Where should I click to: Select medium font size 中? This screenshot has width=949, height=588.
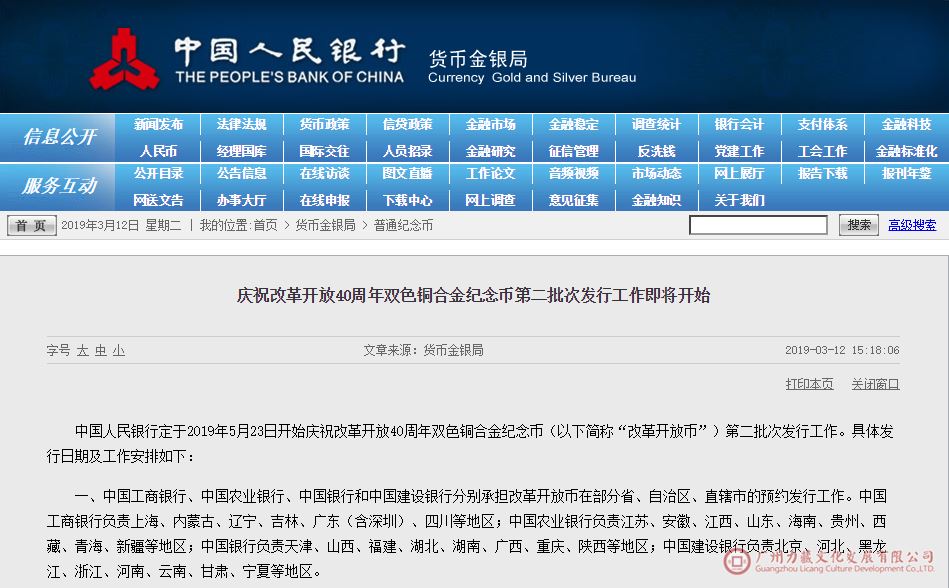click(101, 351)
